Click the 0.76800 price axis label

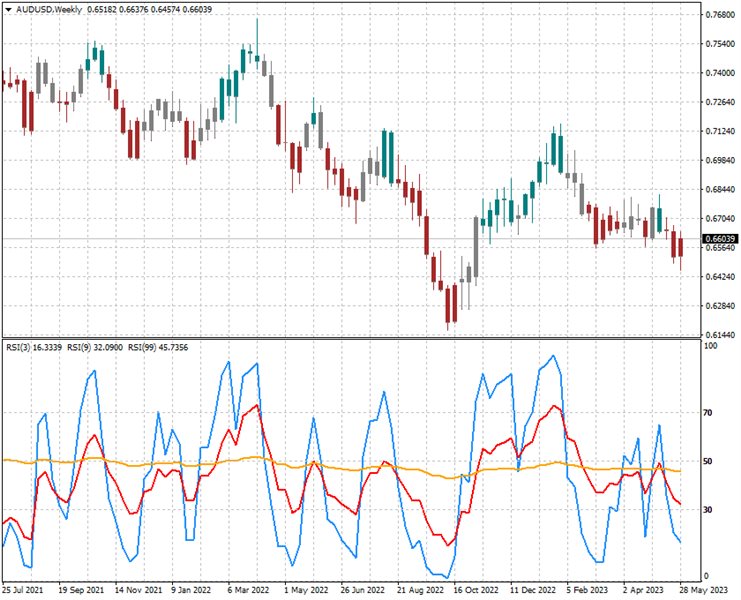coord(720,15)
